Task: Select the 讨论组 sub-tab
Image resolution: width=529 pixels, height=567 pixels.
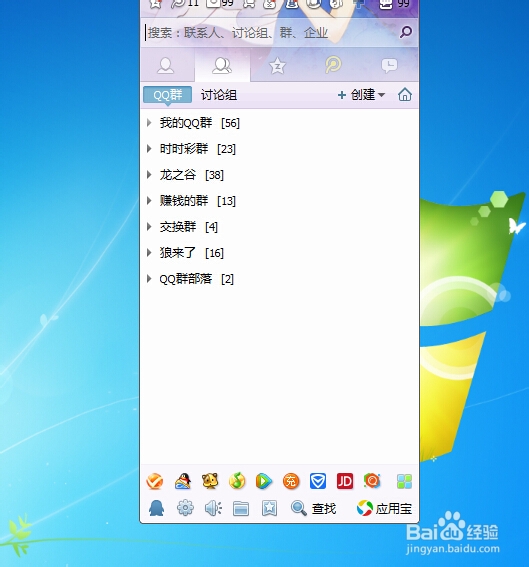Action: (x=219, y=95)
